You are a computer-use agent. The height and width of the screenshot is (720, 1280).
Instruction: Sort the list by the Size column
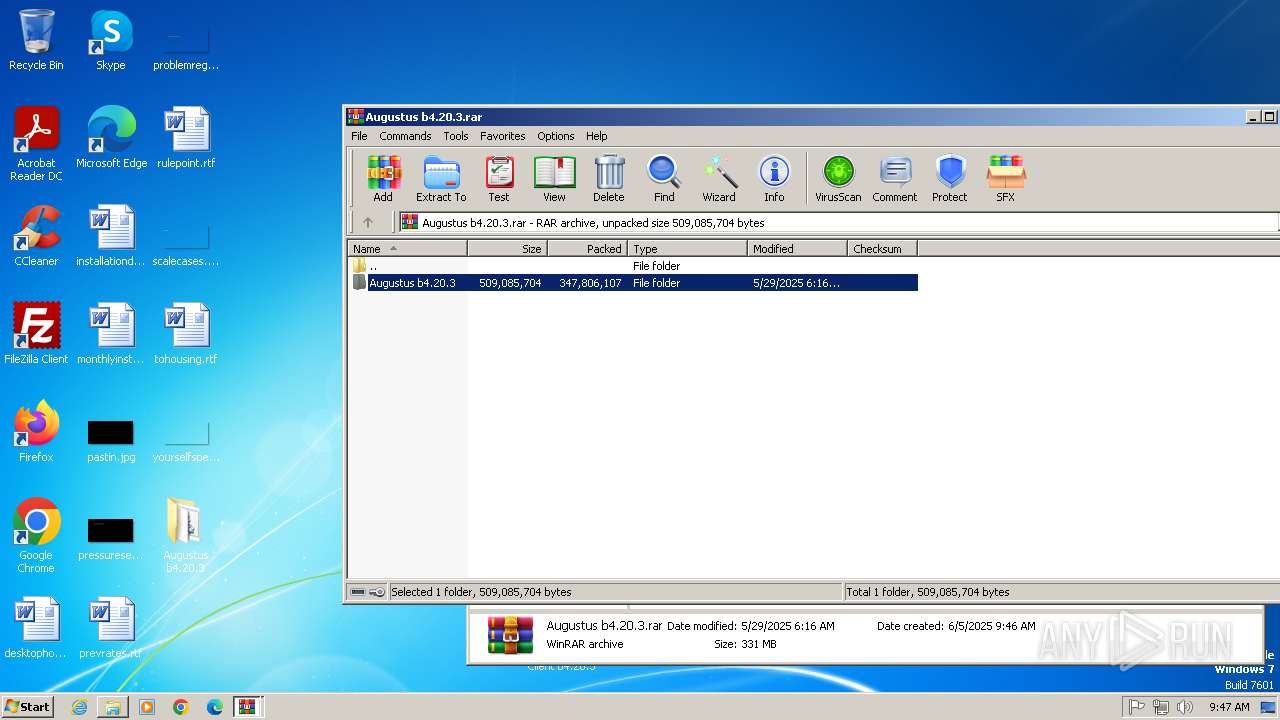pyautogui.click(x=508, y=249)
